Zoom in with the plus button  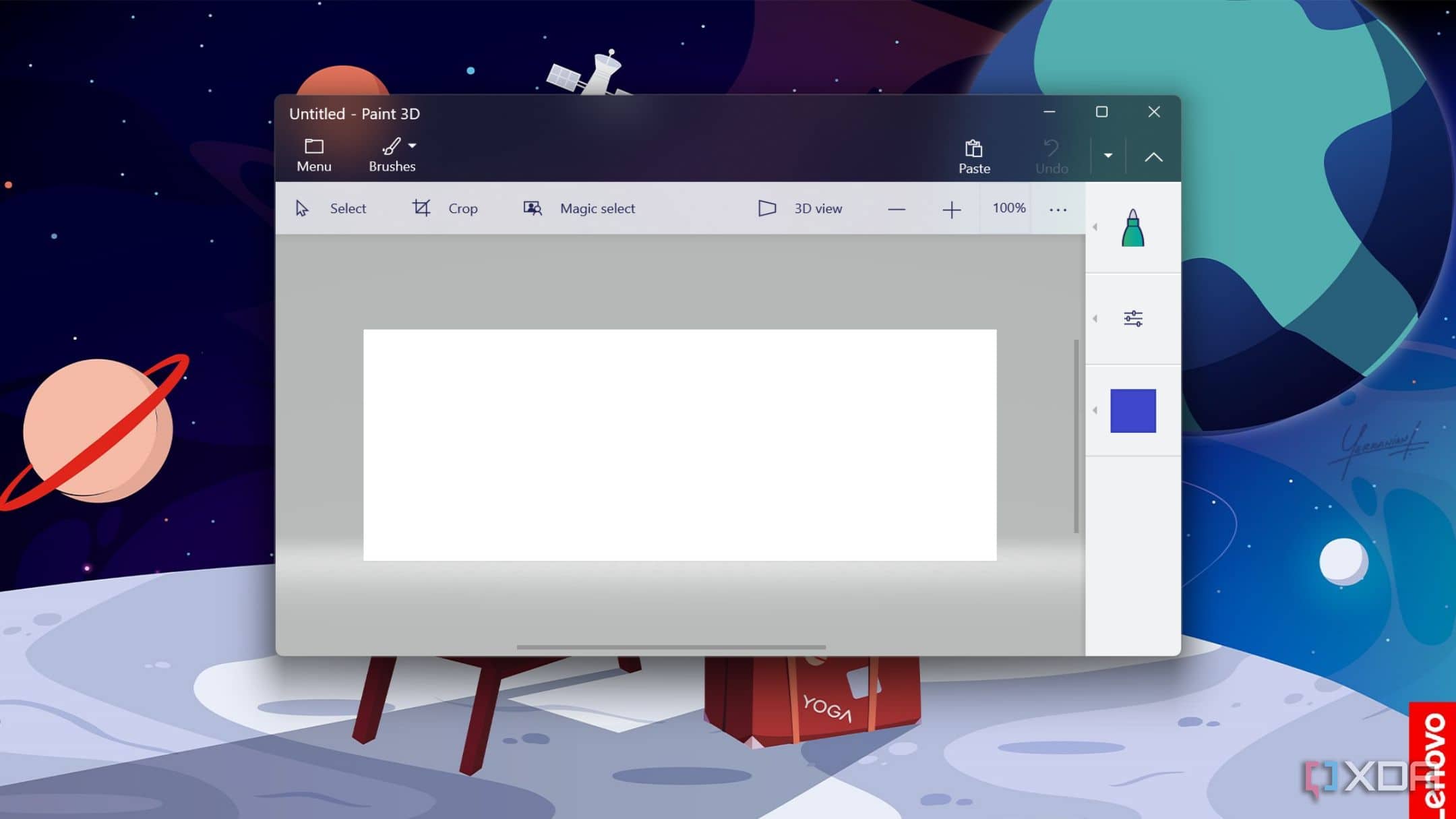coord(951,210)
